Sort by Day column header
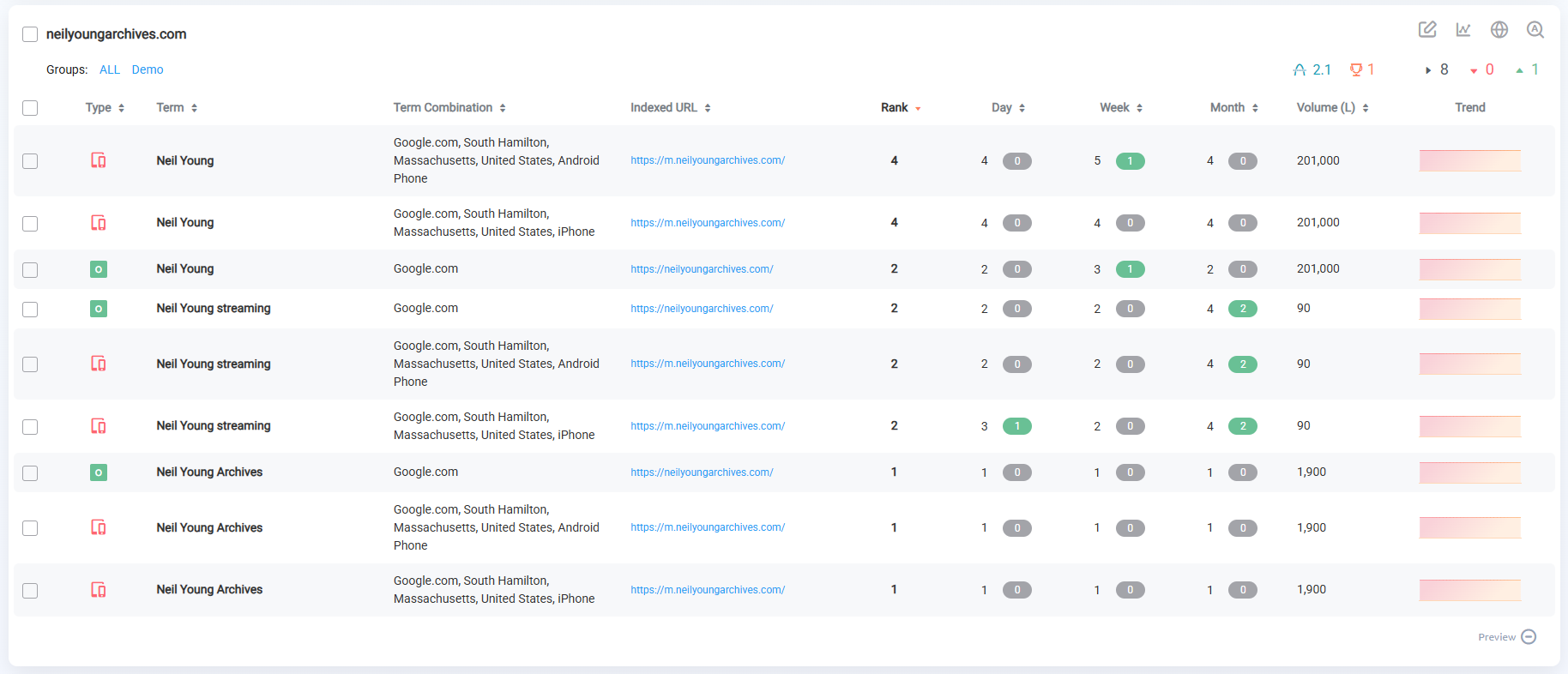Image resolution: width=1568 pixels, height=674 pixels. click(x=1009, y=108)
